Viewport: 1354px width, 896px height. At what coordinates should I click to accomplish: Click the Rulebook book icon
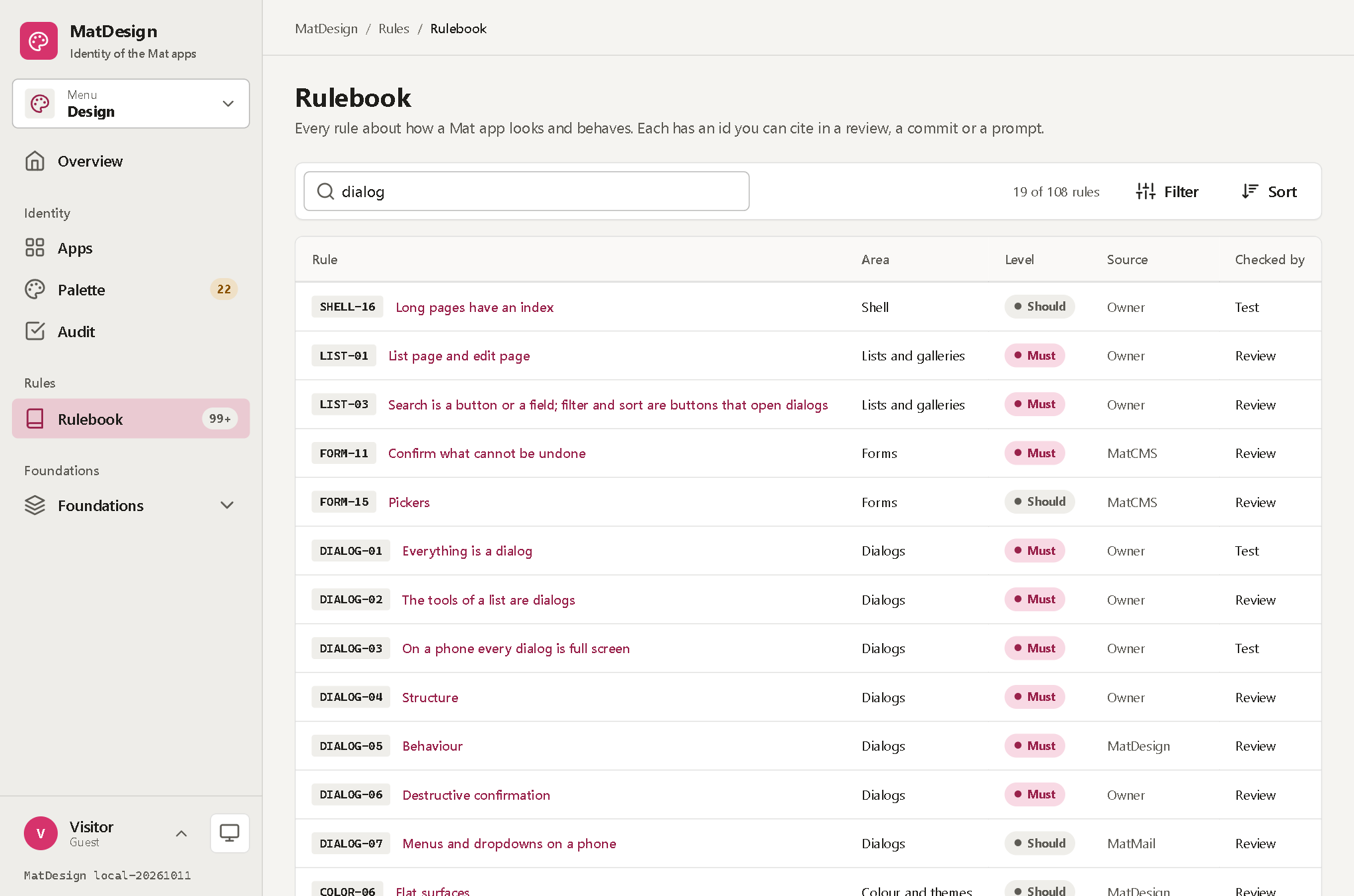35,419
